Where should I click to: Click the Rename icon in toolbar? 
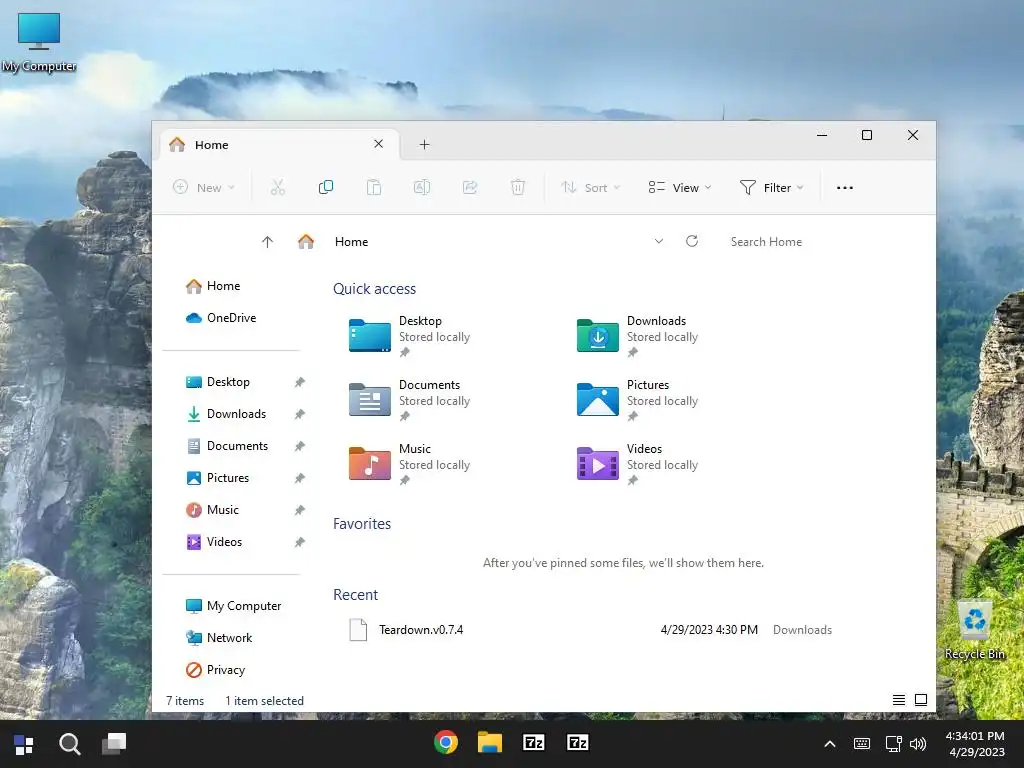(422, 187)
